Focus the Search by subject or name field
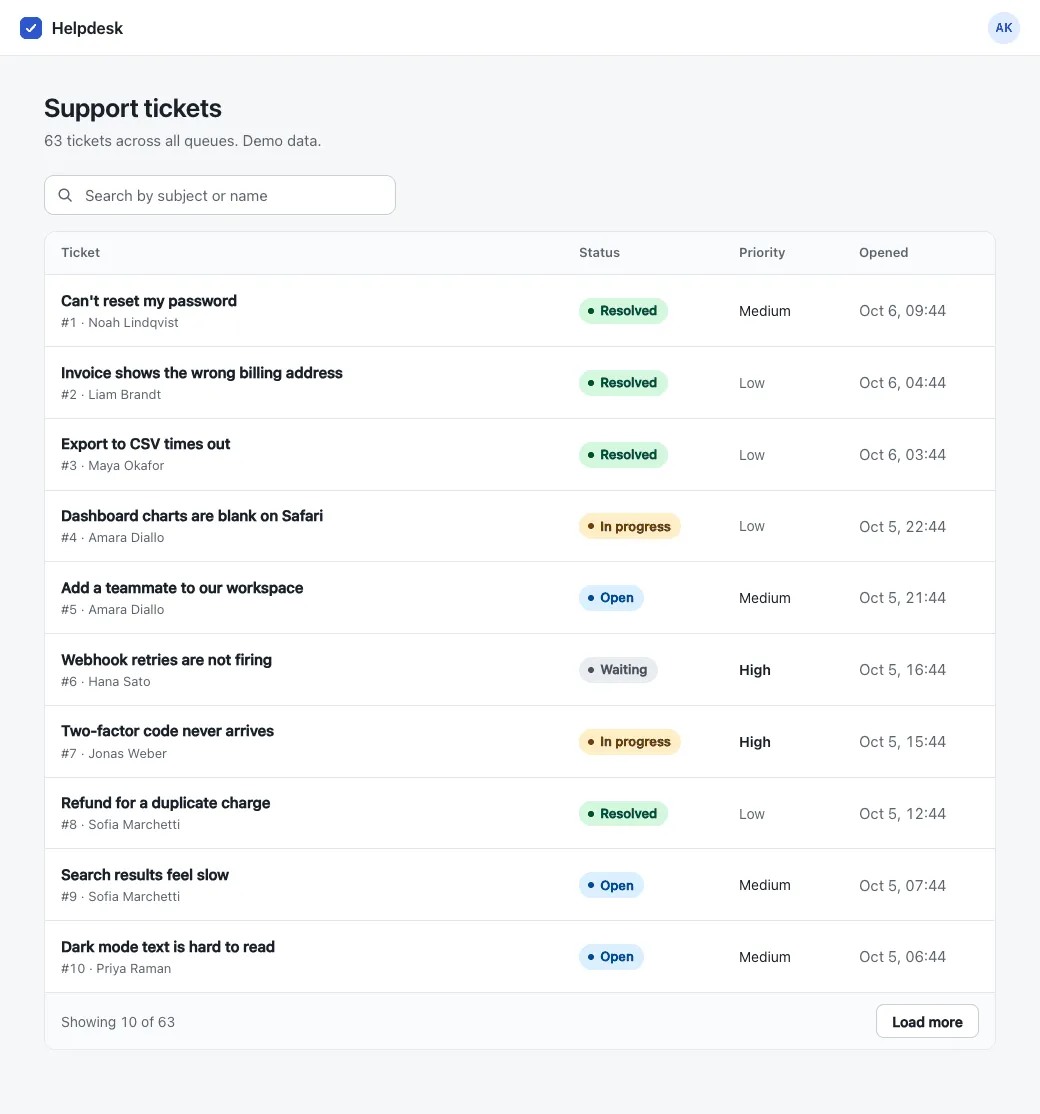This screenshot has height=1114, width=1040. pyautogui.click(x=220, y=195)
